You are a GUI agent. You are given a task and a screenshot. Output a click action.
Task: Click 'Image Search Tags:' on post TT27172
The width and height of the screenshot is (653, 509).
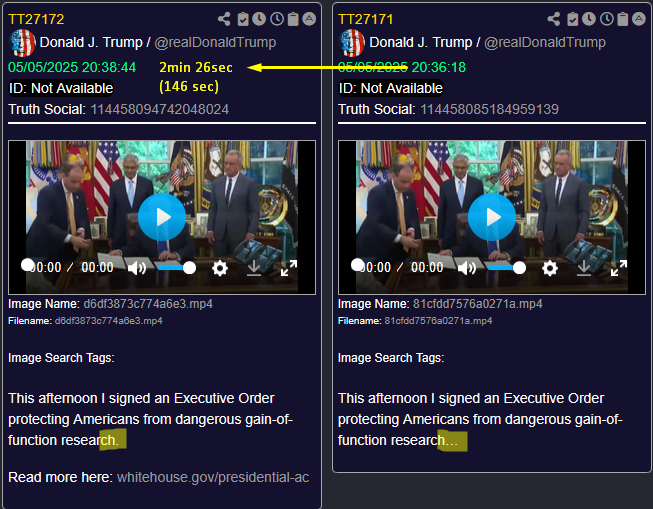[x=61, y=358]
